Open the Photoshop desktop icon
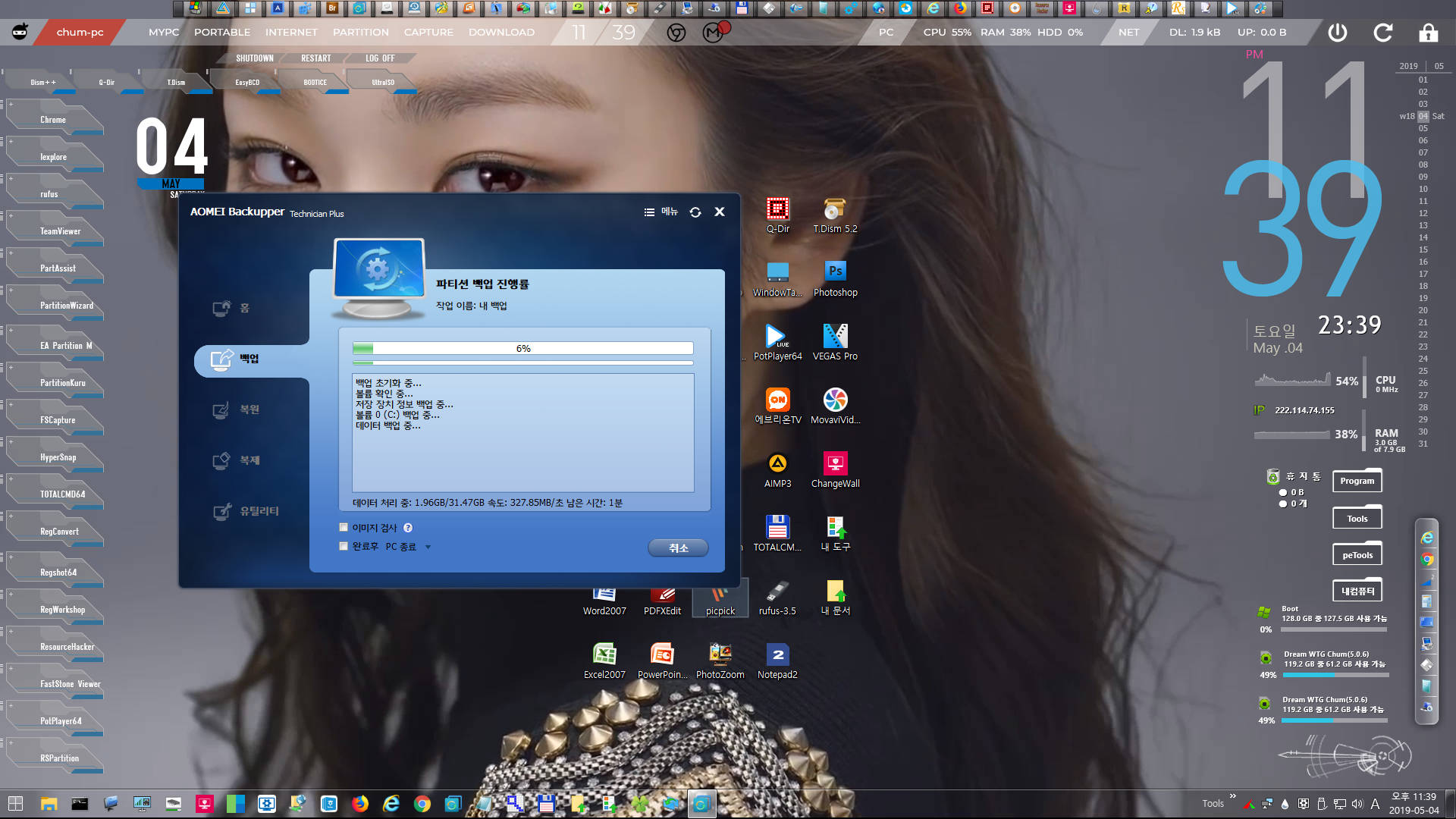1456x819 pixels. (835, 279)
